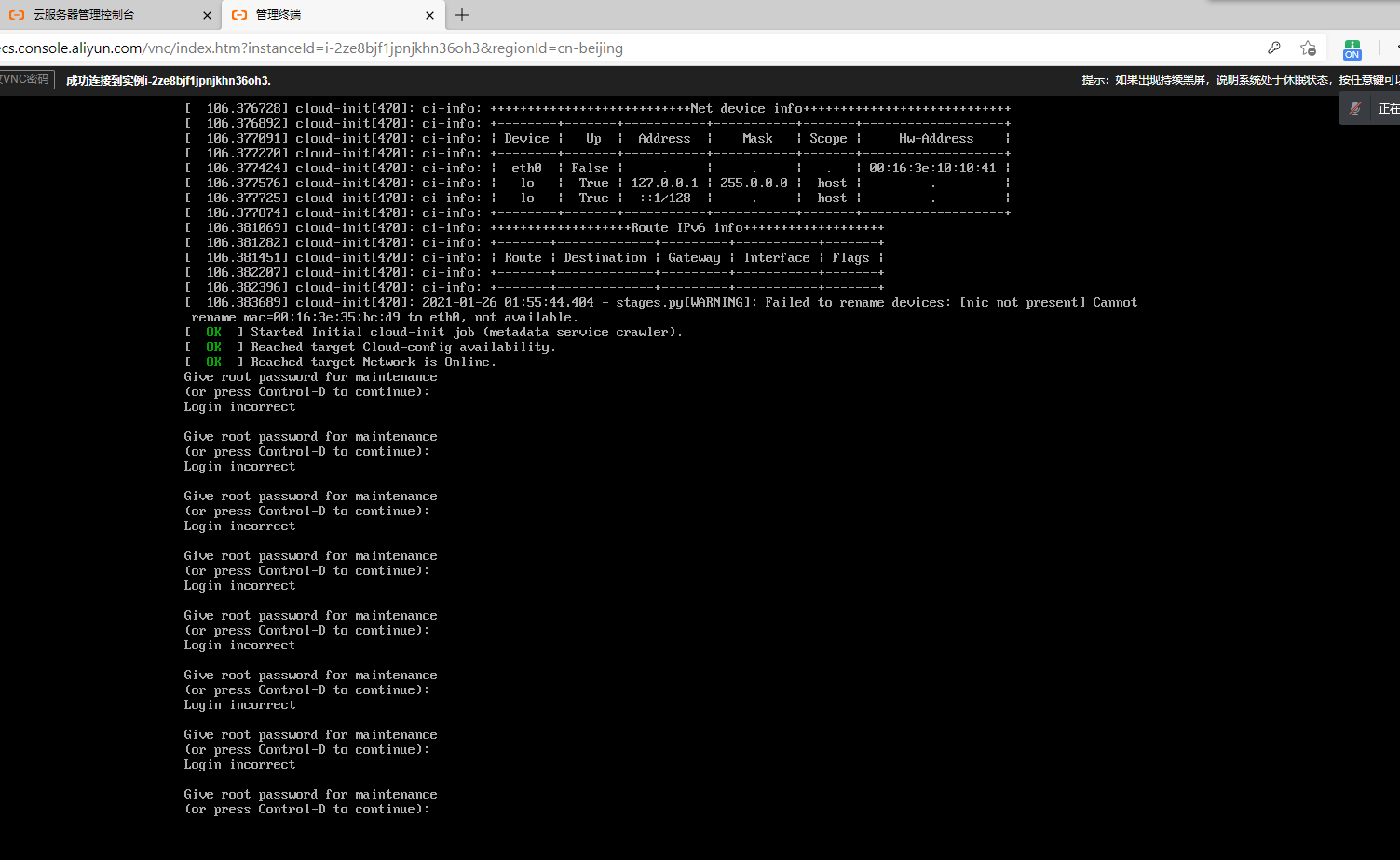
Task: Click the Reached target Cloud-config availability line
Action: click(371, 348)
